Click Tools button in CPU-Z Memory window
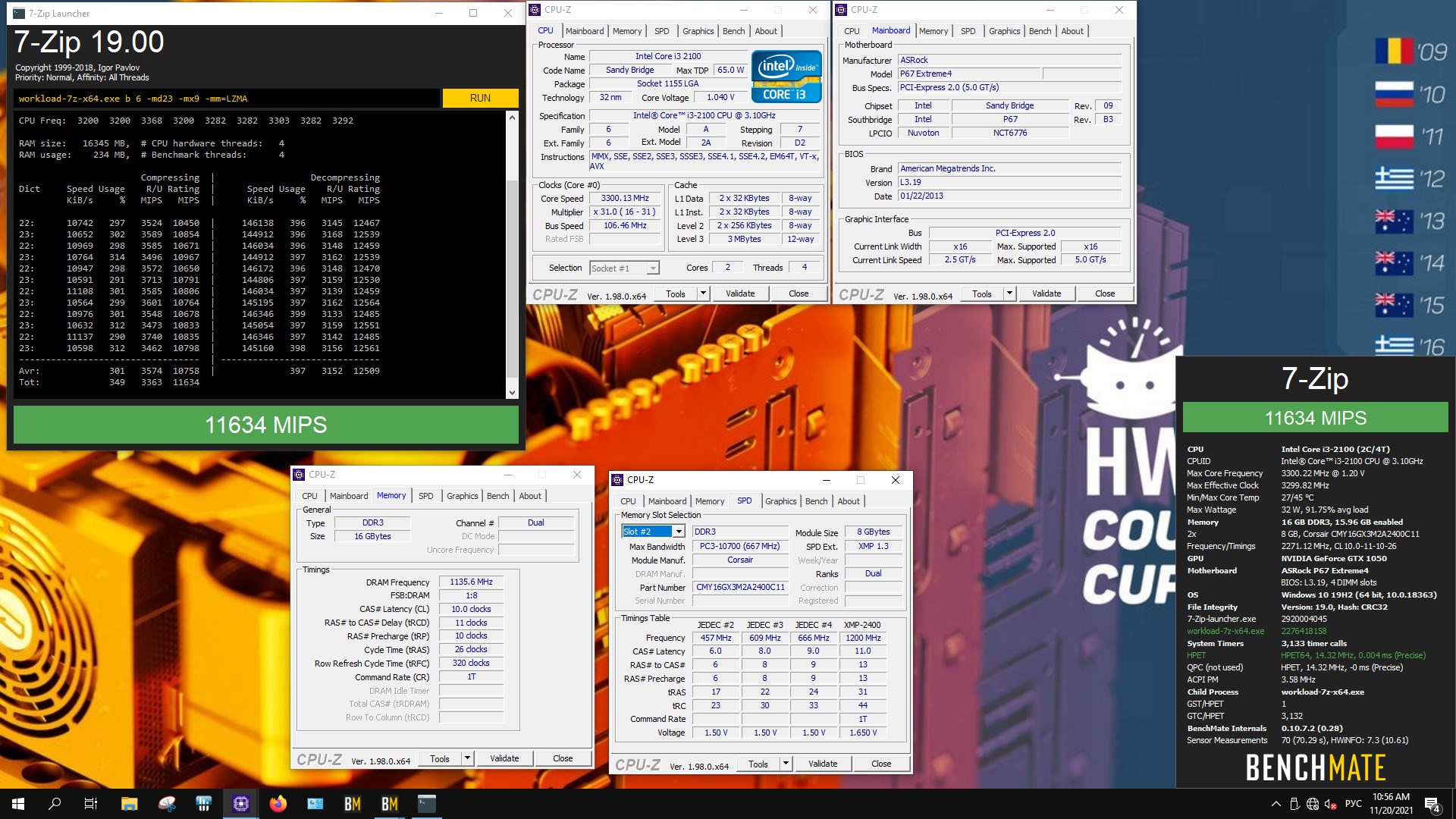 [x=440, y=758]
